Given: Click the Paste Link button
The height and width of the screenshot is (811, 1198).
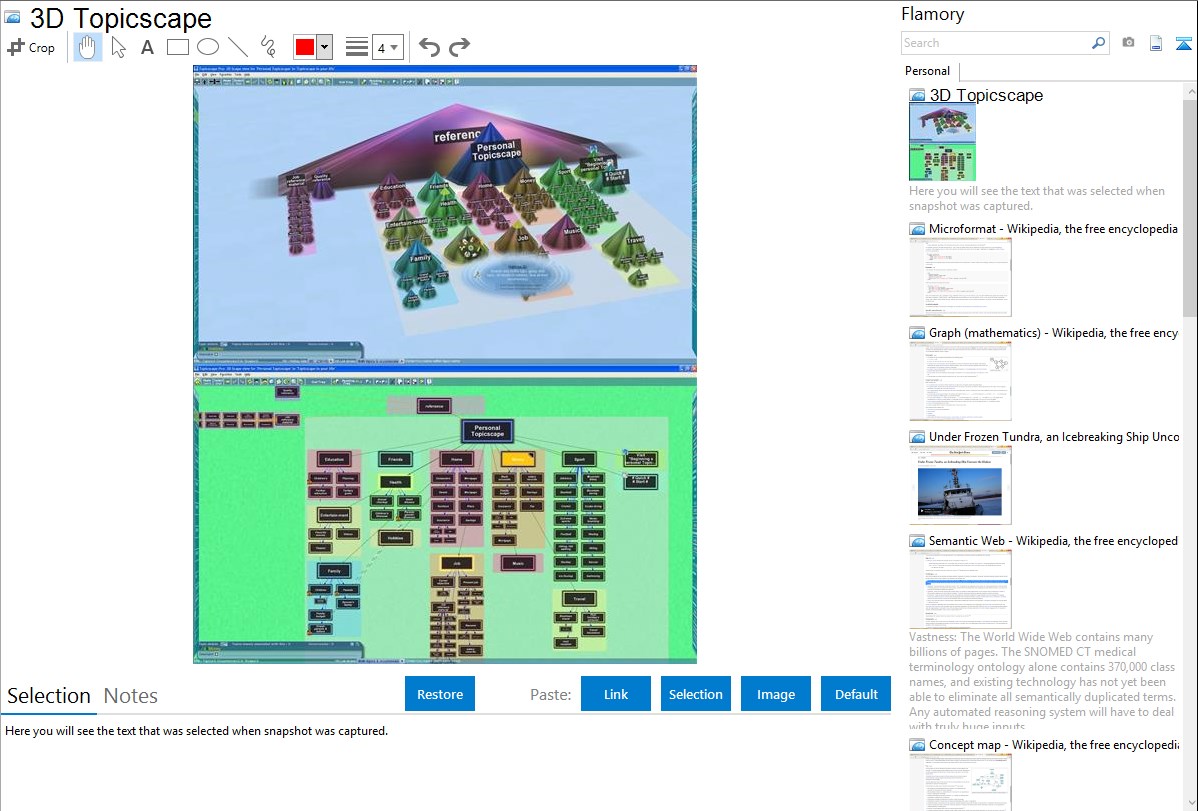Looking at the screenshot, I should 616,694.
